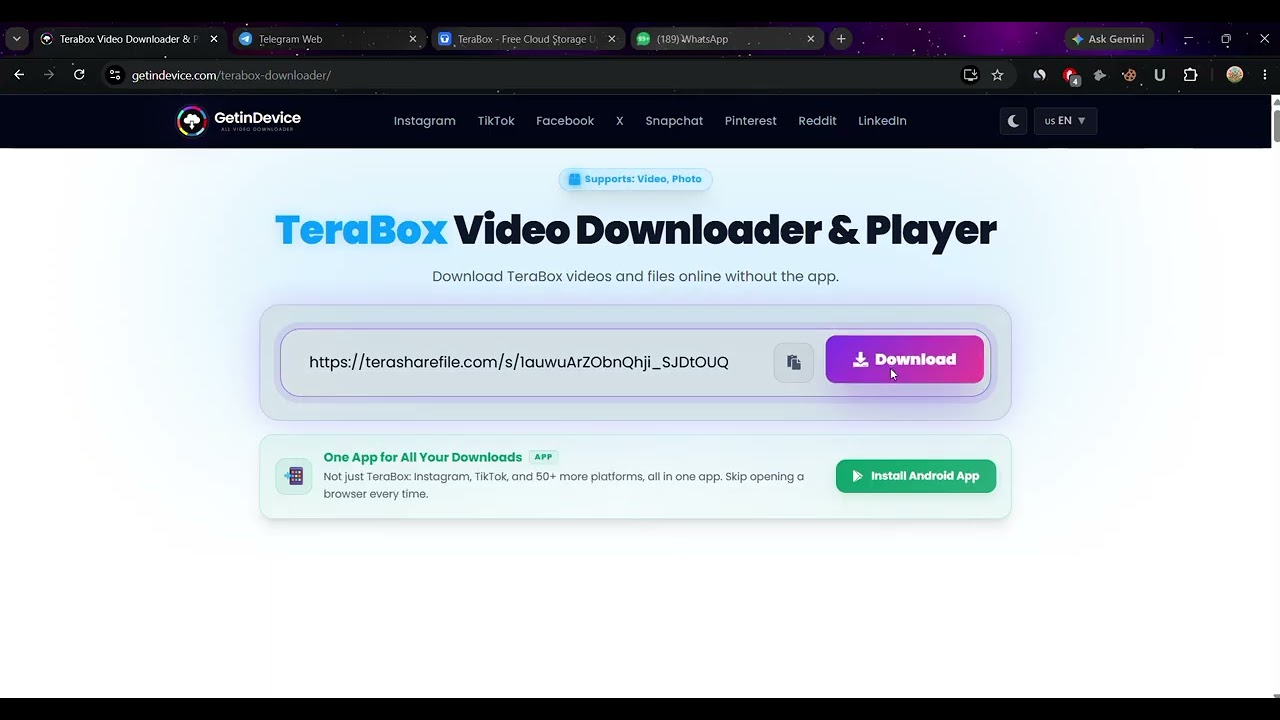Viewport: 1280px width, 720px height.
Task: Reload the current page
Action: tap(79, 75)
